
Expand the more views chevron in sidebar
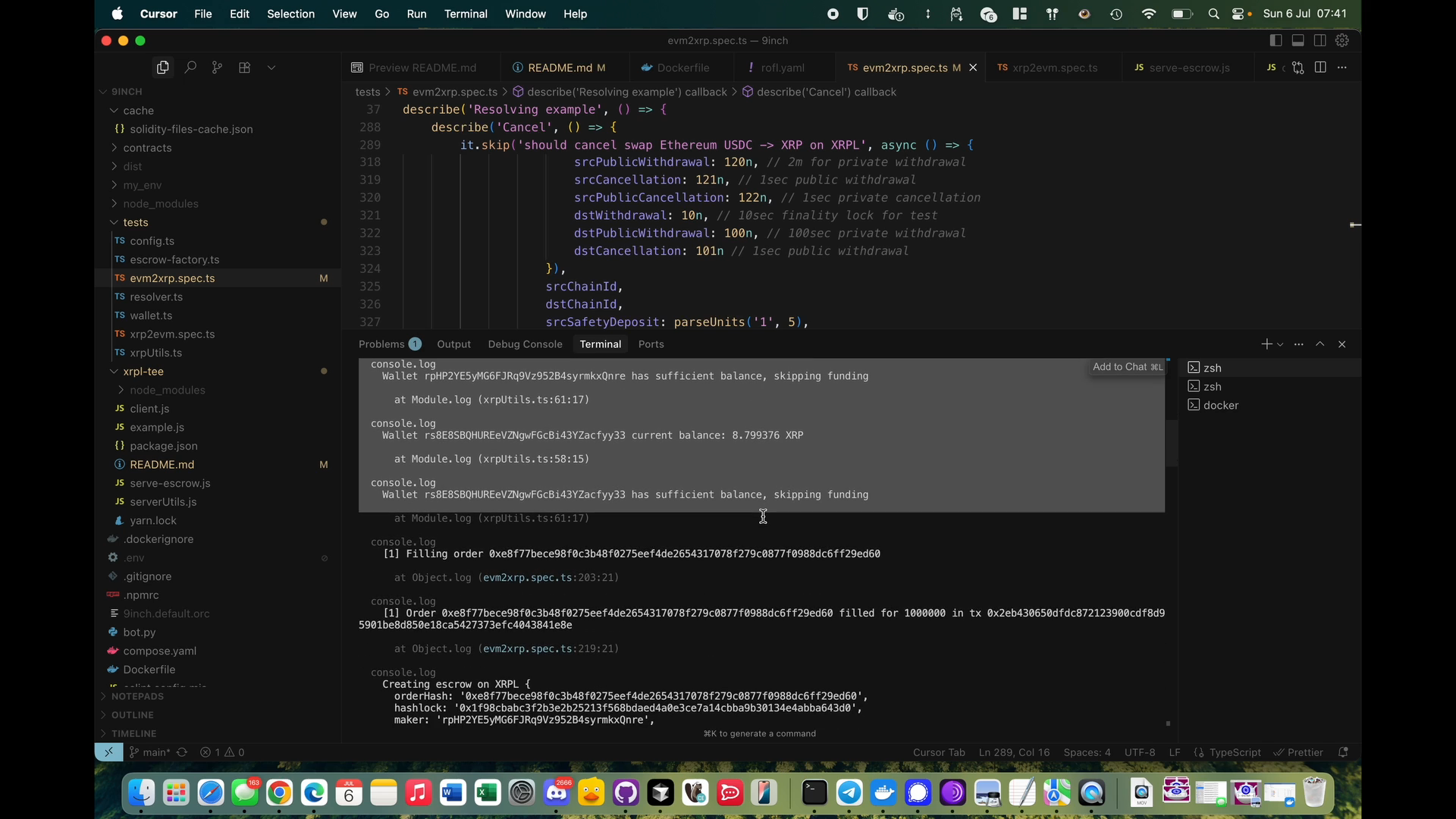click(x=271, y=67)
